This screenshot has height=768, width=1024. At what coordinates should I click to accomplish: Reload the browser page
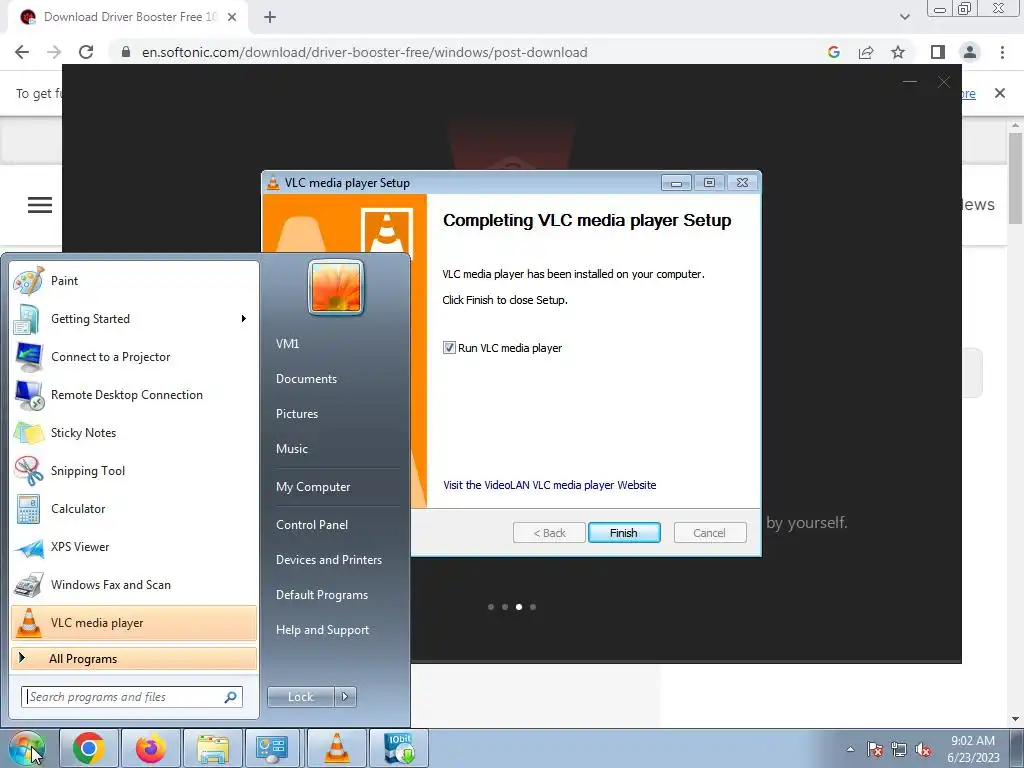(86, 52)
